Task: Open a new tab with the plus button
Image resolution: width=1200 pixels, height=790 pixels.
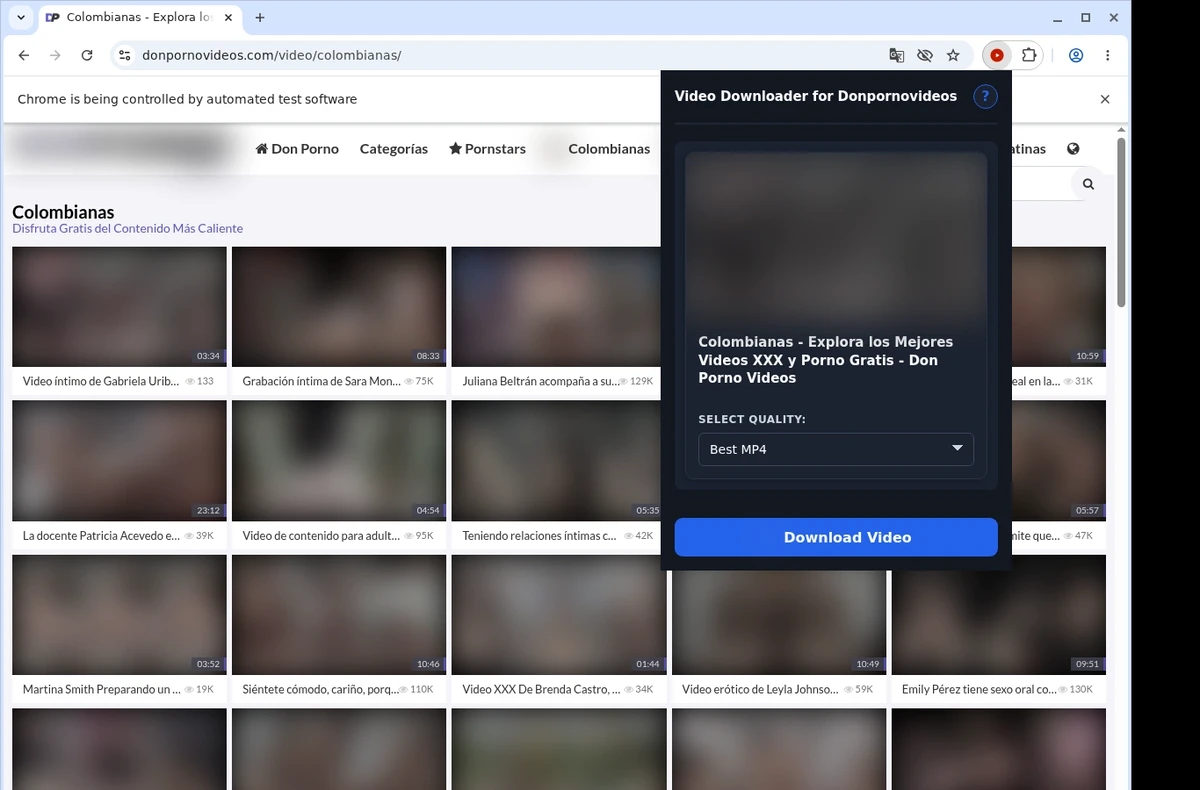Action: [260, 17]
